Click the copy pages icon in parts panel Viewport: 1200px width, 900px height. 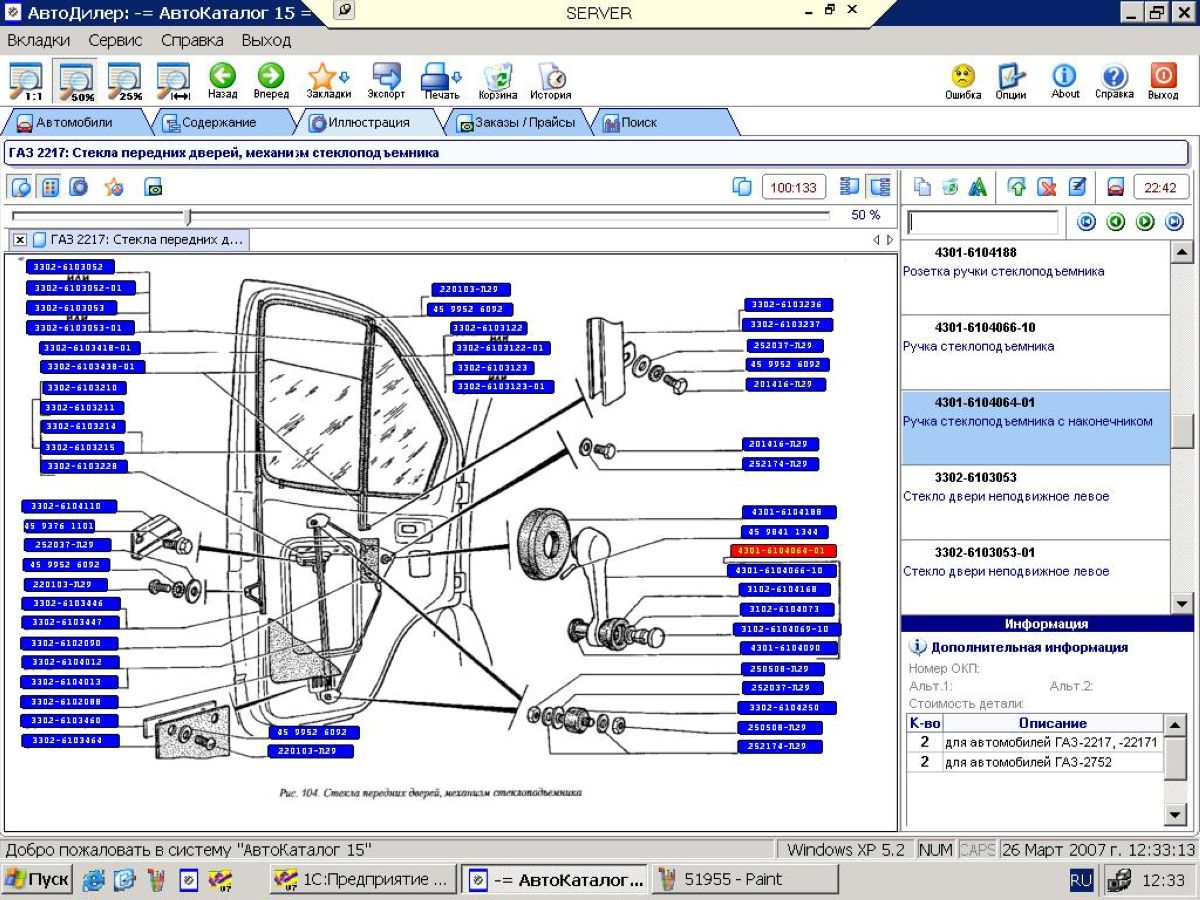click(922, 187)
